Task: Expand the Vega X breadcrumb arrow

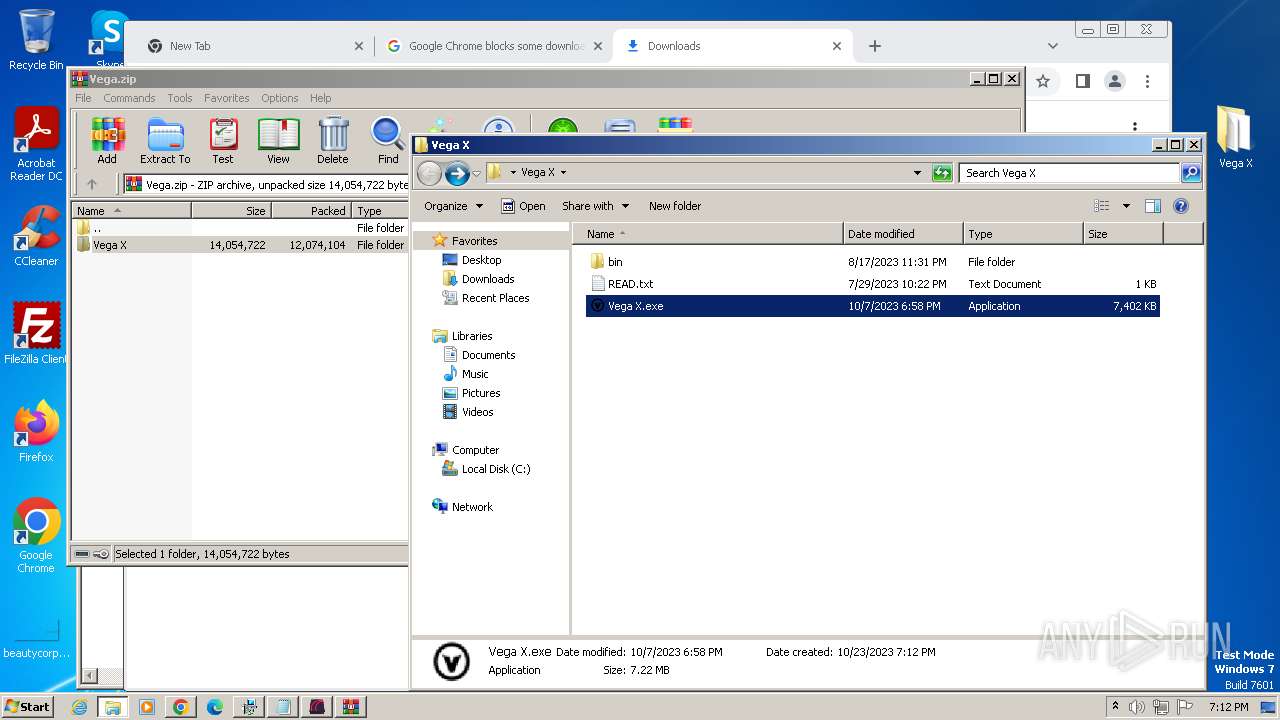Action: pyautogui.click(x=563, y=173)
